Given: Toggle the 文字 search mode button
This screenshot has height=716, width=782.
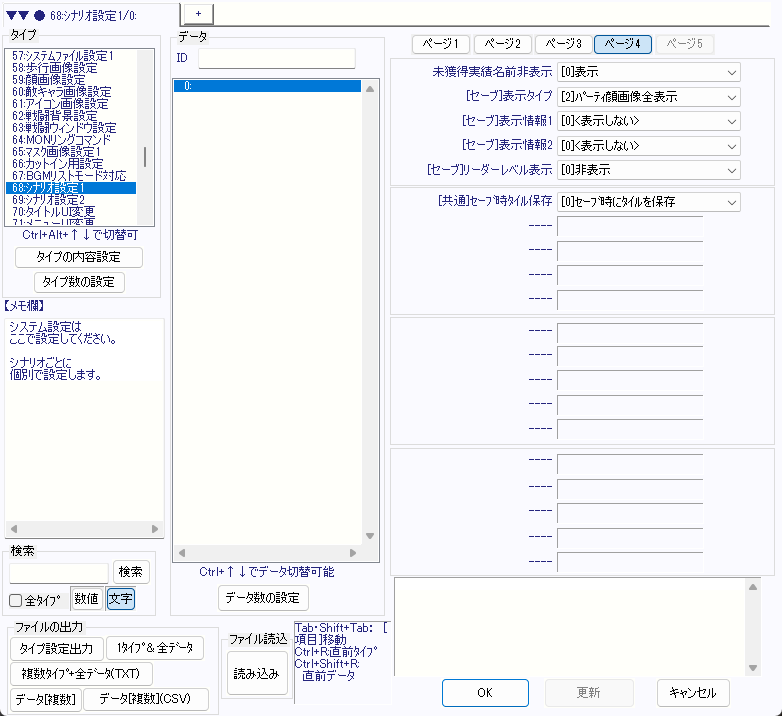Looking at the screenshot, I should pyautogui.click(x=120, y=599).
